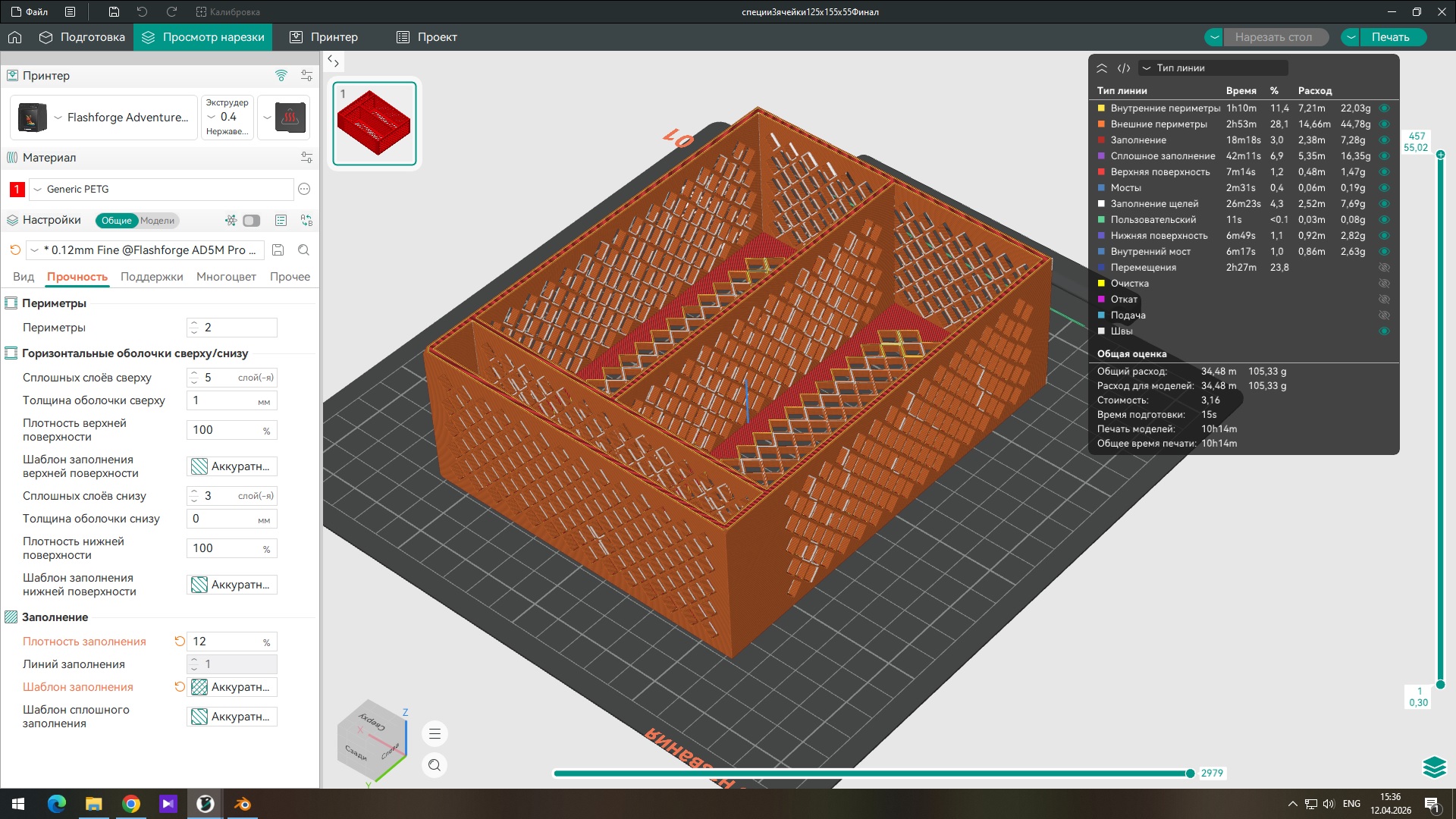Viewport: 1456px width, 819px height.
Task: Switch settings to Модели mode
Action: [157, 220]
